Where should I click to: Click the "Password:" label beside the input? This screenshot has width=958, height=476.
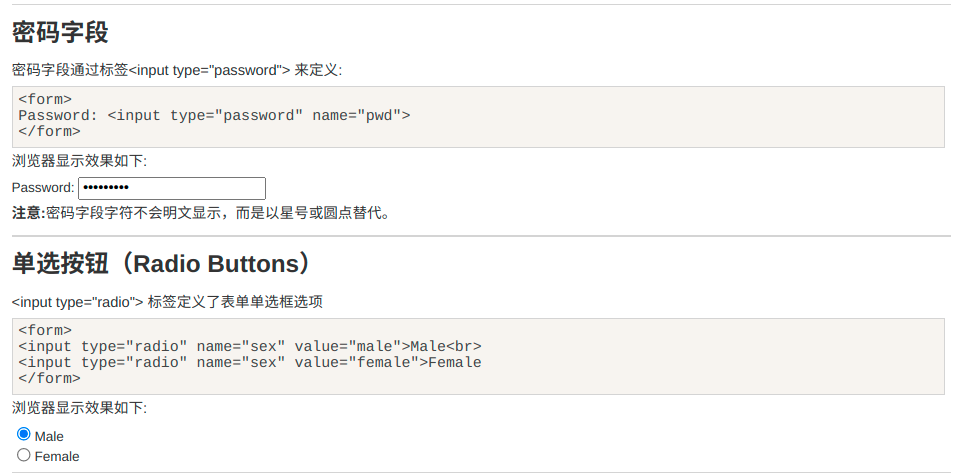[x=43, y=188]
